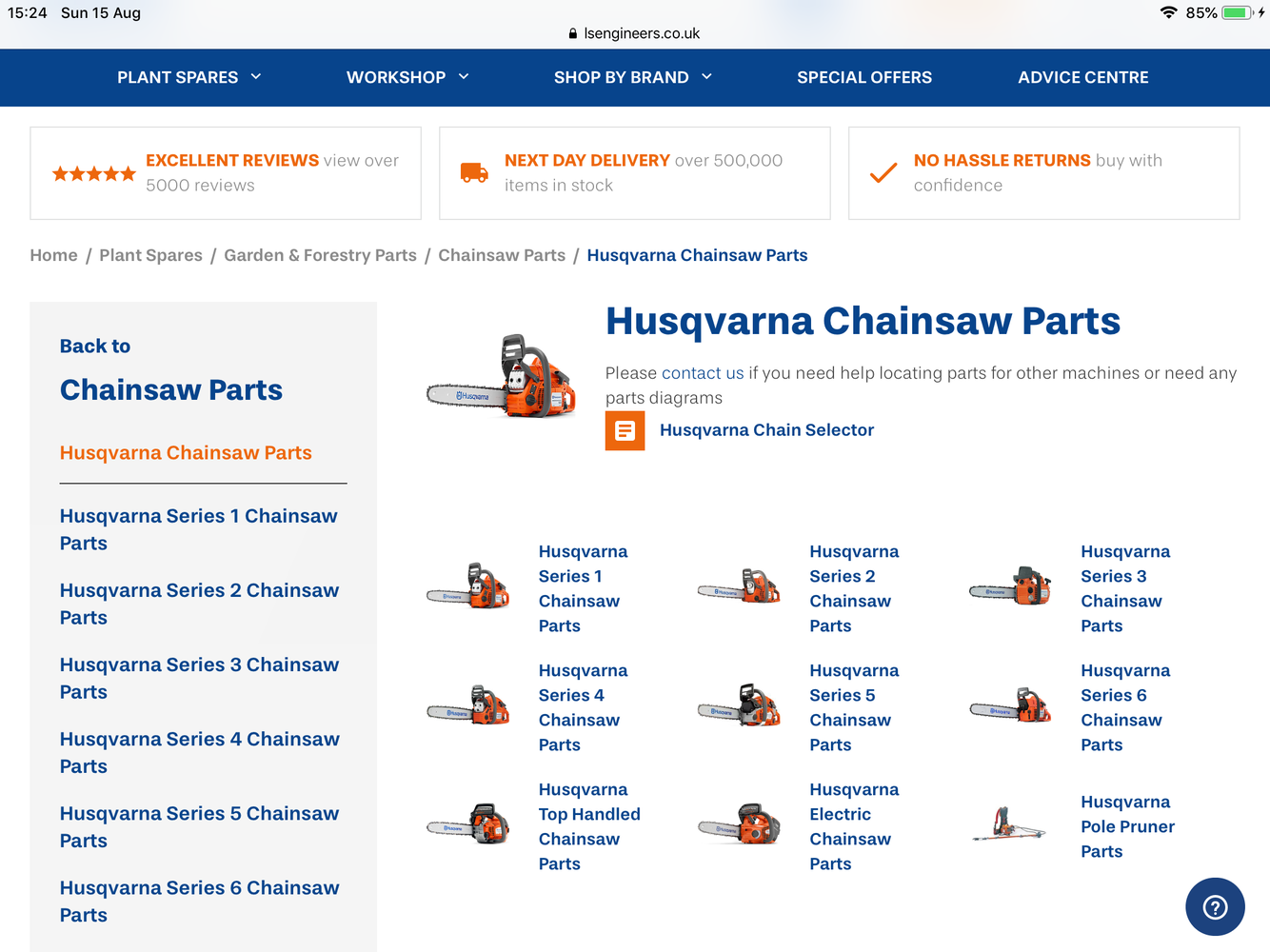Select the Series 6 chainsaw thumbnail
Screen dimensions: 1270x952
point(1011,705)
